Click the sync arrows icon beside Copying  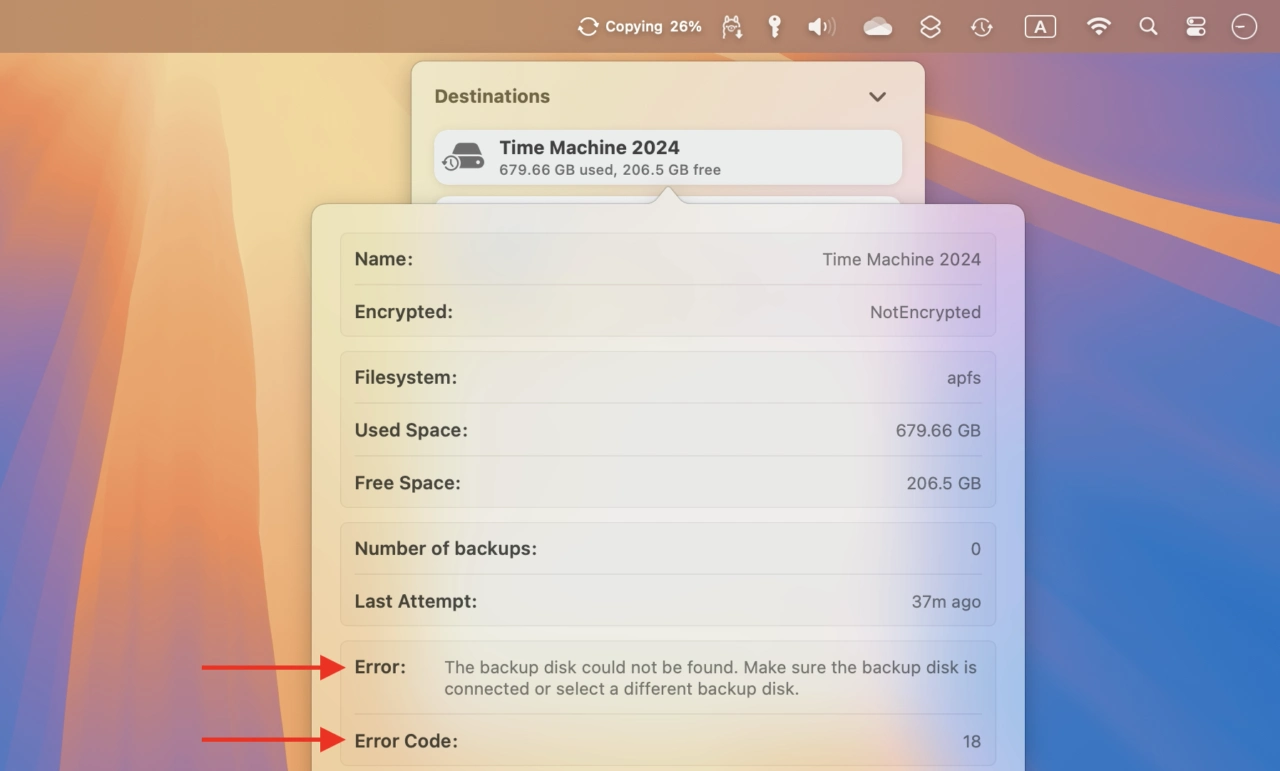pos(588,27)
